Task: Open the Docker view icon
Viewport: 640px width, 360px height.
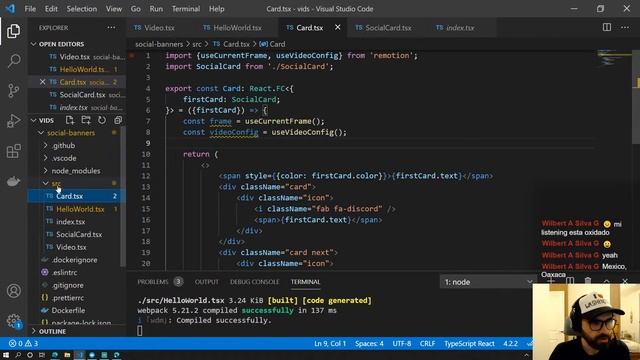Action: pos(13,181)
